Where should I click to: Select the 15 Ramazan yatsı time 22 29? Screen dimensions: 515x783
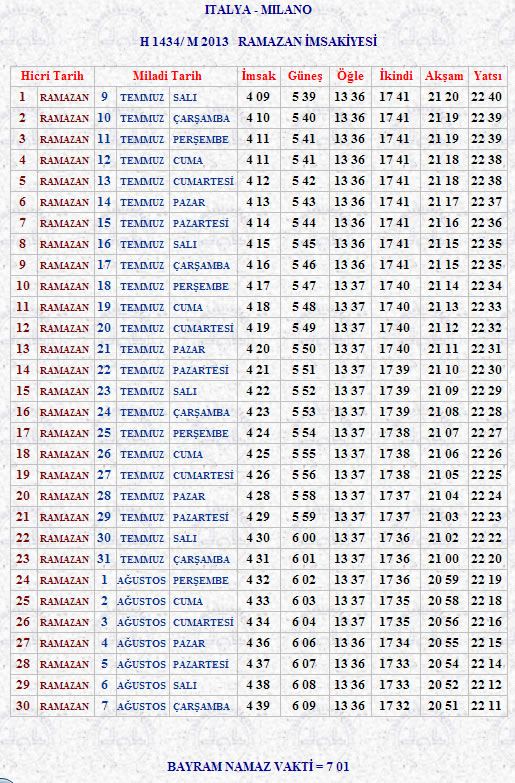click(x=487, y=391)
